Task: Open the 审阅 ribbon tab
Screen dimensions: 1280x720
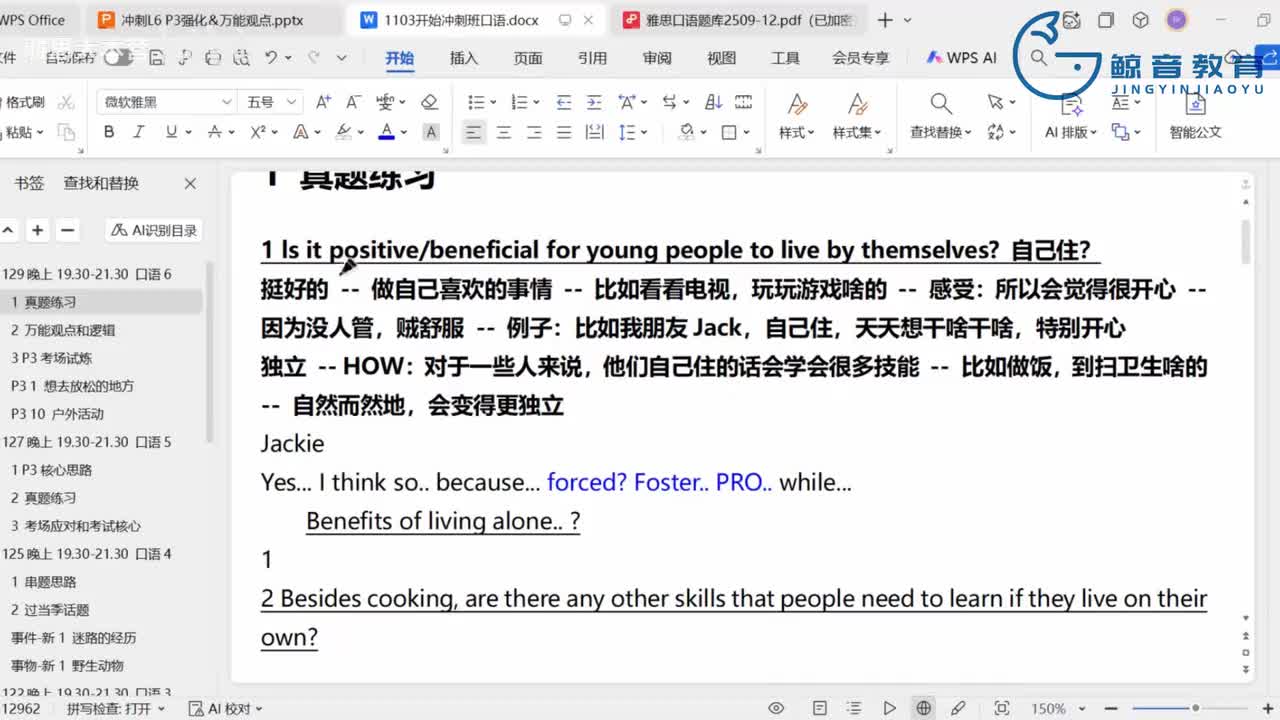Action: (657, 58)
